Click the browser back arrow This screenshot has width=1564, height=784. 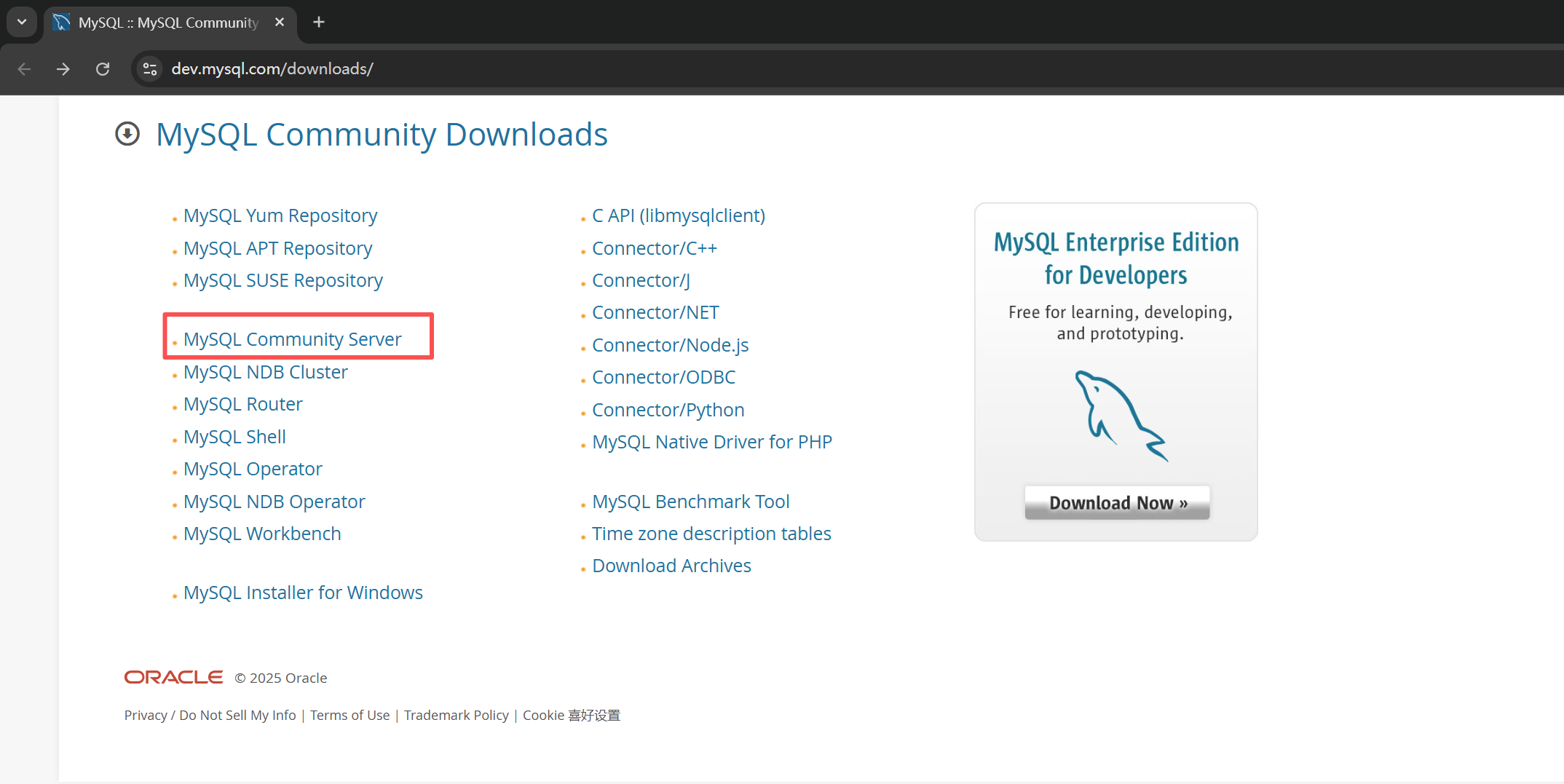pos(24,69)
